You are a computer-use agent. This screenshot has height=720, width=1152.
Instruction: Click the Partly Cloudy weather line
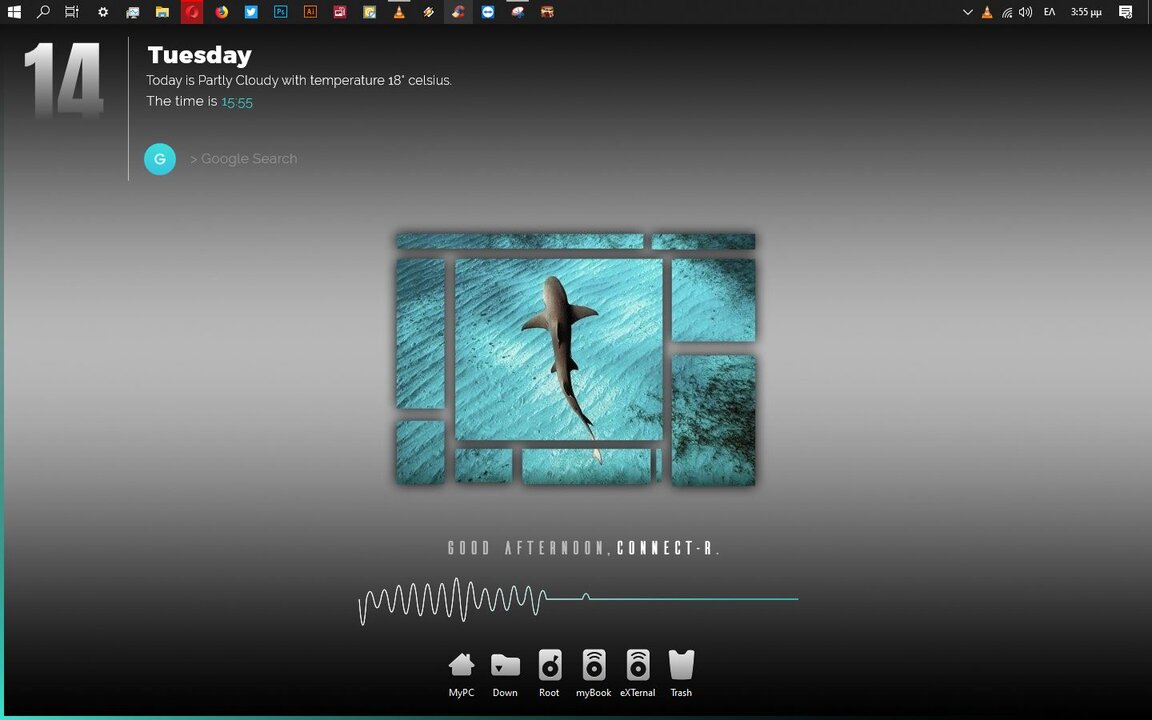298,80
